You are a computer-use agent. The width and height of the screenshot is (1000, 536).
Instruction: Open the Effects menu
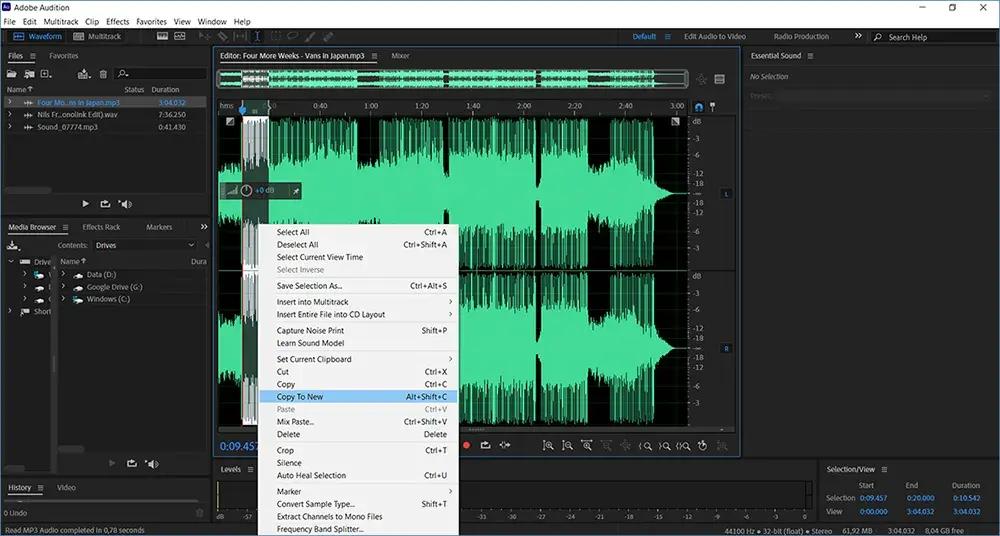tap(117, 21)
